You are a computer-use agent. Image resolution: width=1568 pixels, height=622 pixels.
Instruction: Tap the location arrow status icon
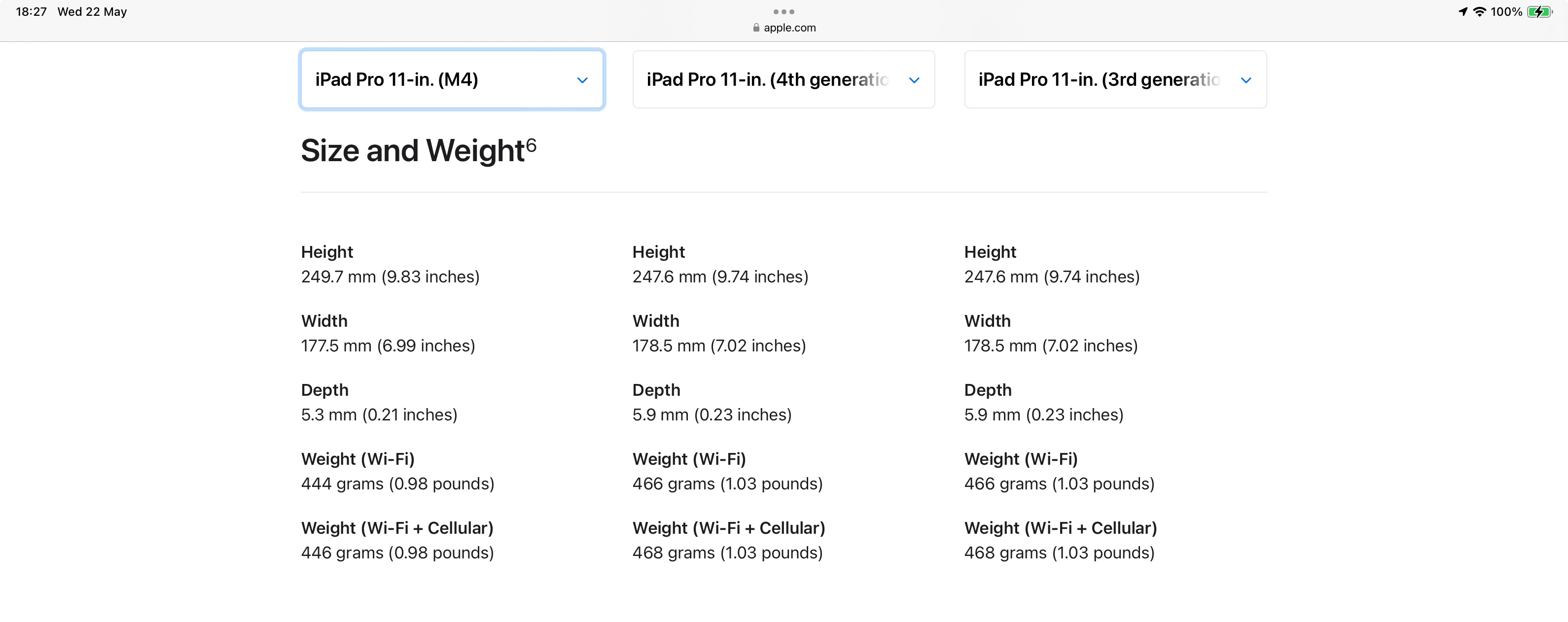pyautogui.click(x=1462, y=11)
